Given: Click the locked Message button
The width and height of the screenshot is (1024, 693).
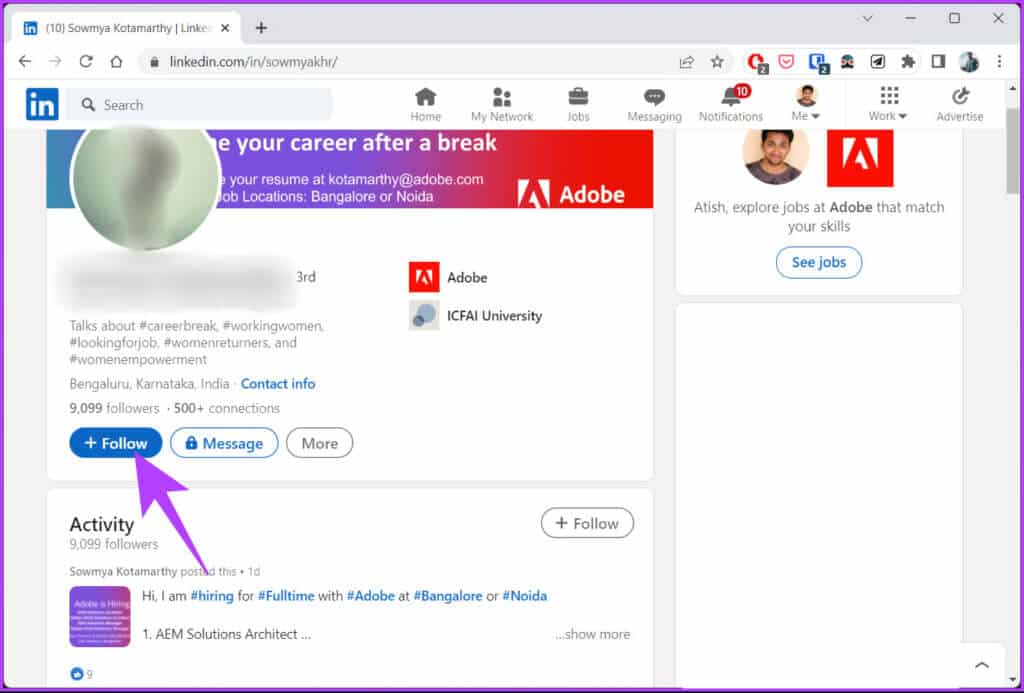Looking at the screenshot, I should 224,443.
